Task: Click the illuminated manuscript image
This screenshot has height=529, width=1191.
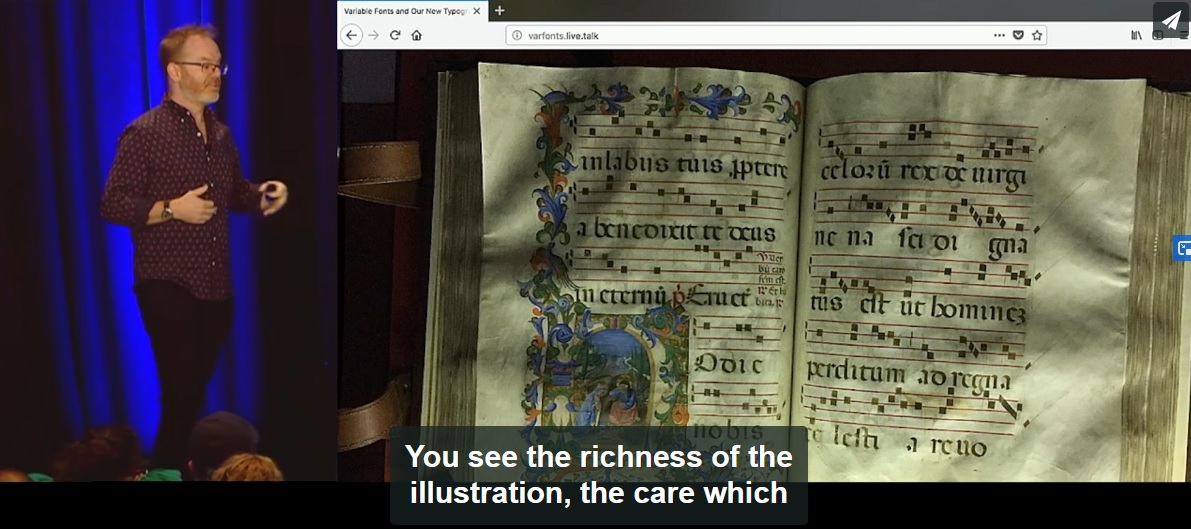Action: pyautogui.click(x=764, y=265)
